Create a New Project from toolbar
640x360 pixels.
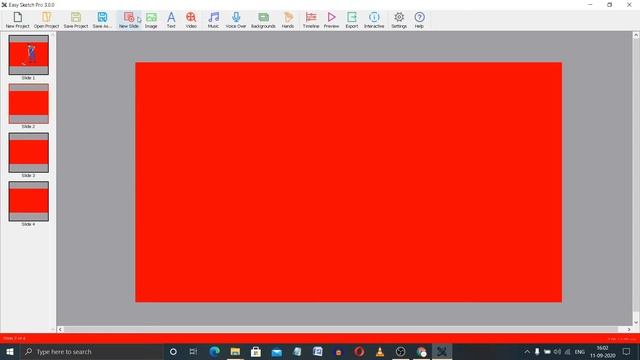(18, 20)
